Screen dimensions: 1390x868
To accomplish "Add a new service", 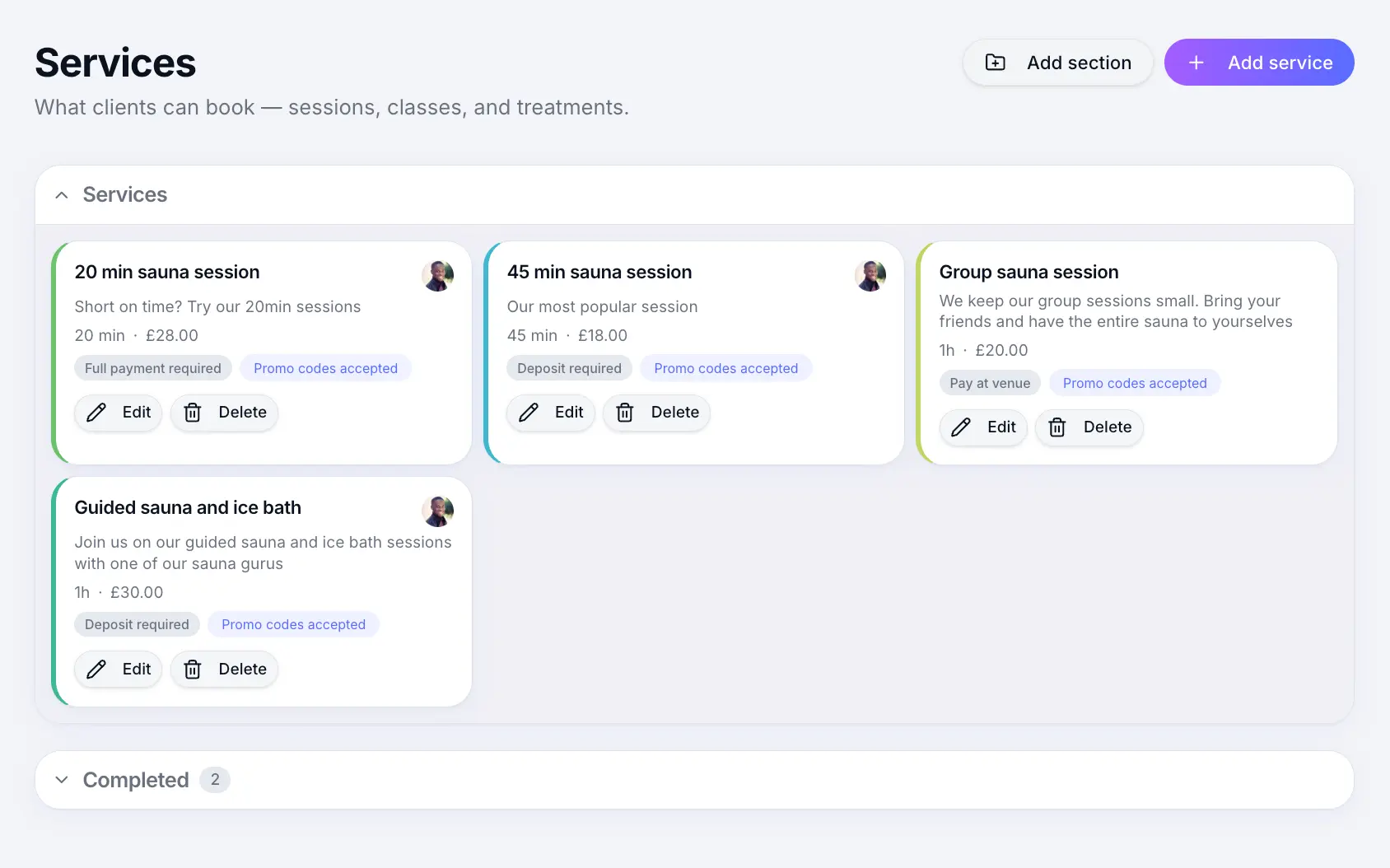I will click(1259, 63).
